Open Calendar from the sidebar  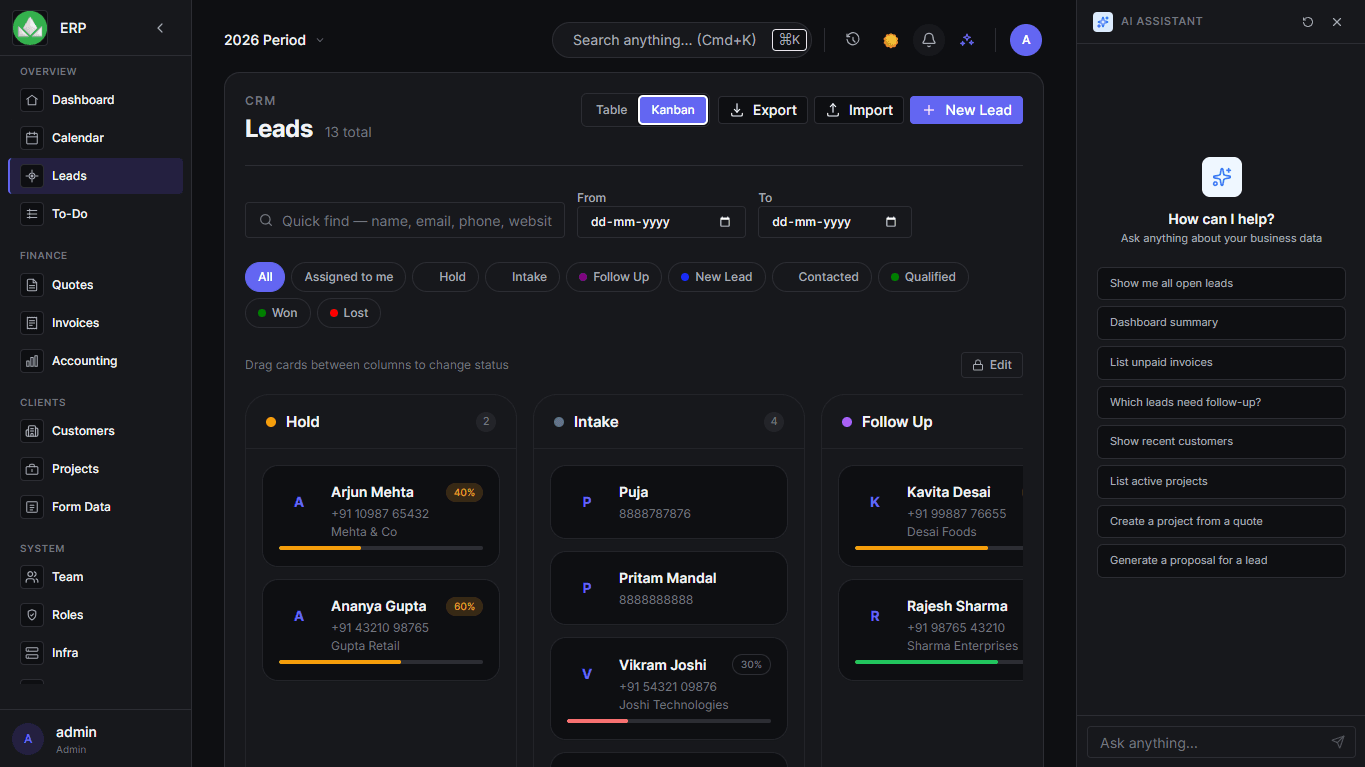pos(95,138)
